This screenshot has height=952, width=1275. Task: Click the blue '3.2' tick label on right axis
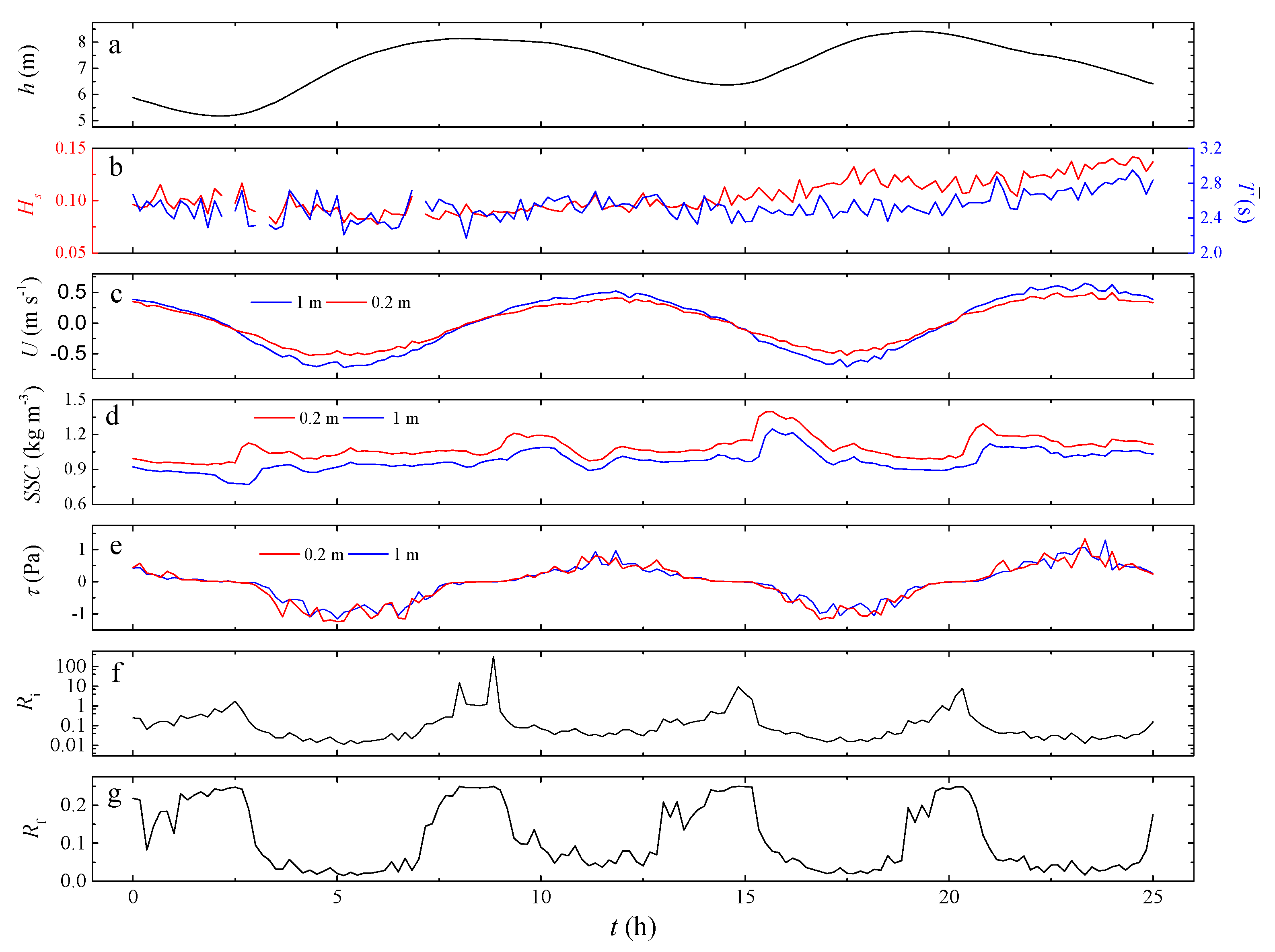point(1210,148)
